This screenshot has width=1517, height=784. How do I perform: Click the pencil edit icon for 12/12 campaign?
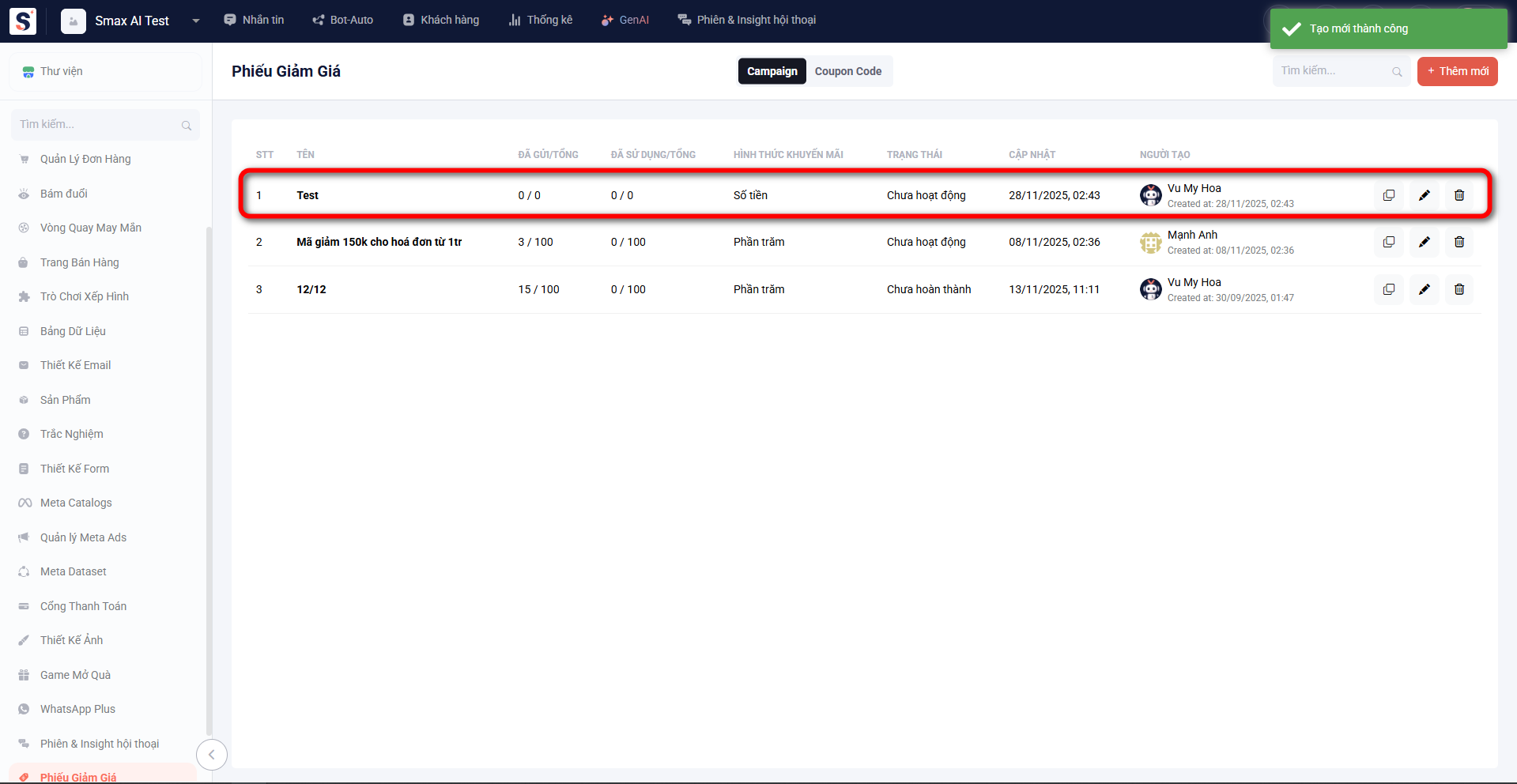coord(1424,289)
